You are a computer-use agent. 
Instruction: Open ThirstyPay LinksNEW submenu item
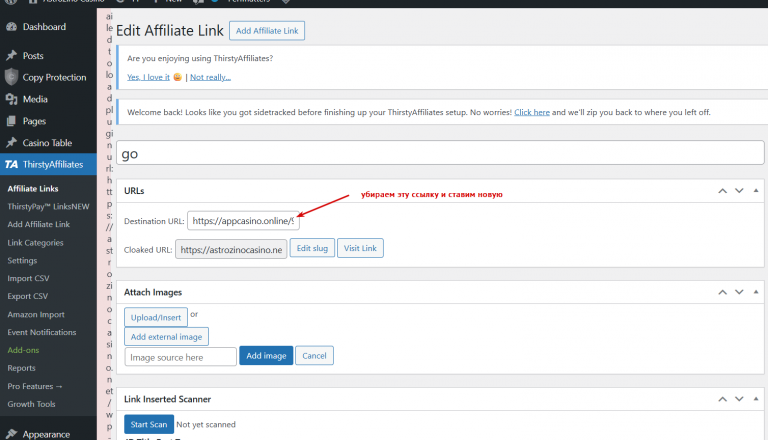click(48, 207)
